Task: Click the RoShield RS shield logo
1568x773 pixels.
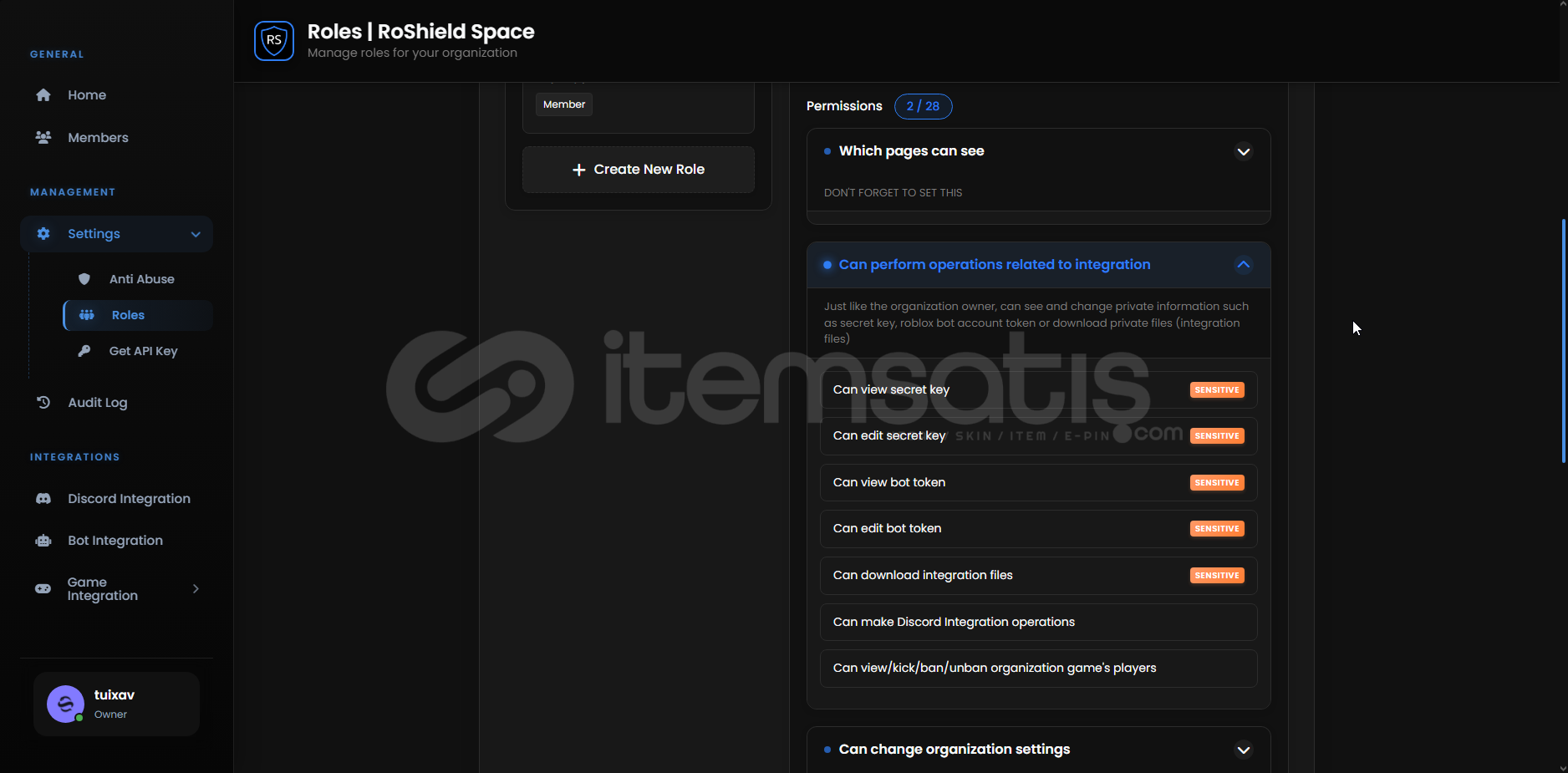Action: pyautogui.click(x=274, y=41)
